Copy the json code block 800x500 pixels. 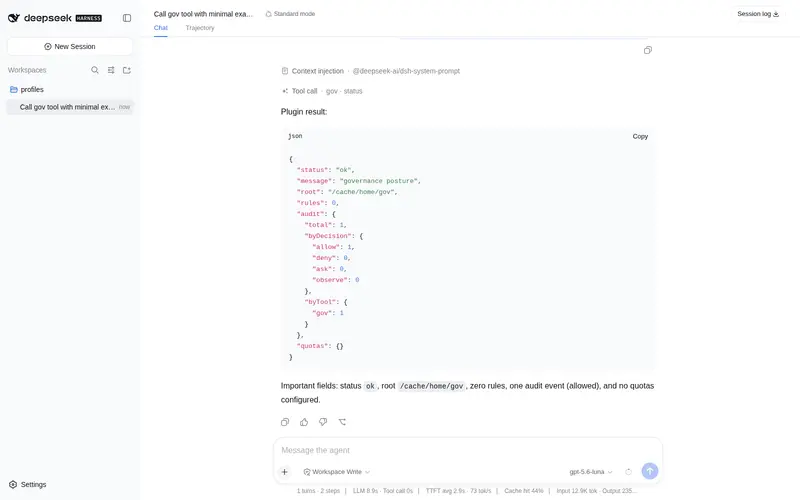click(x=640, y=136)
